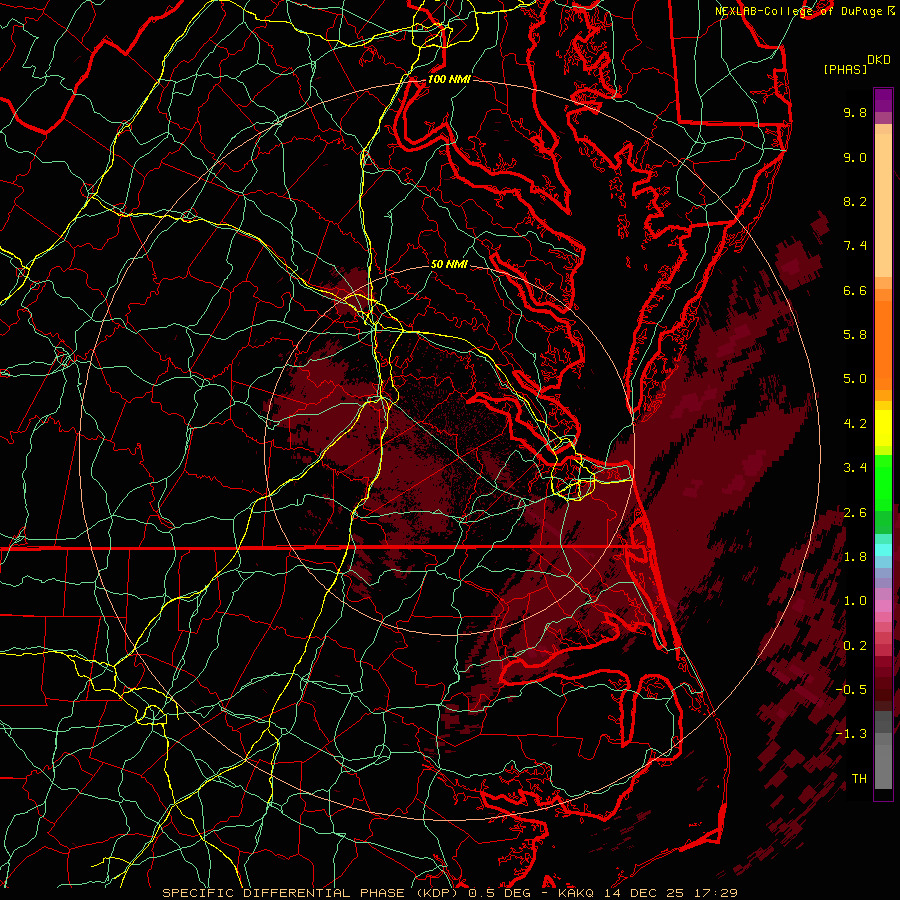Click the 7.4 scale value
The width and height of the screenshot is (900, 900).
[x=855, y=246]
